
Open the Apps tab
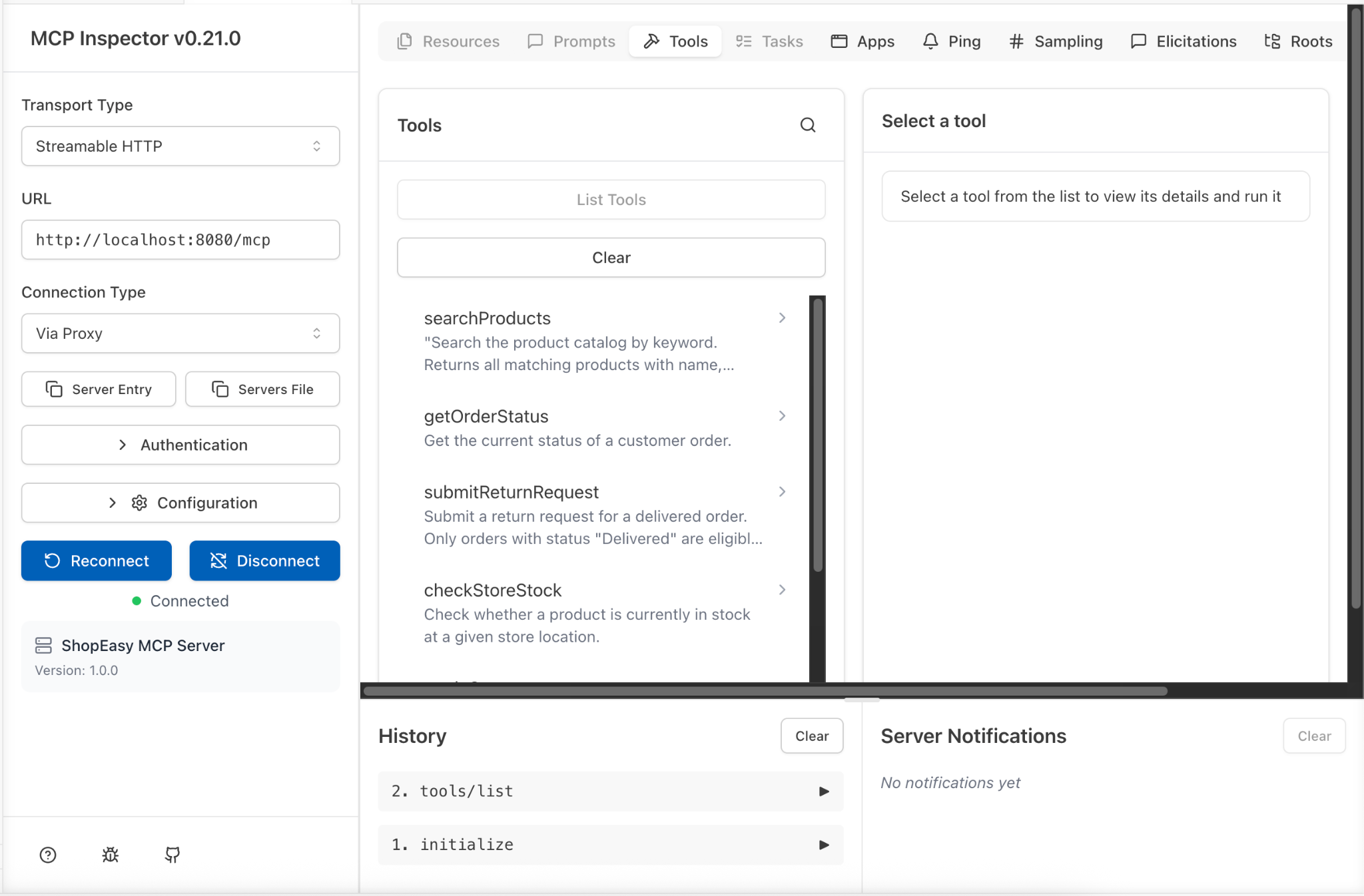[x=862, y=41]
